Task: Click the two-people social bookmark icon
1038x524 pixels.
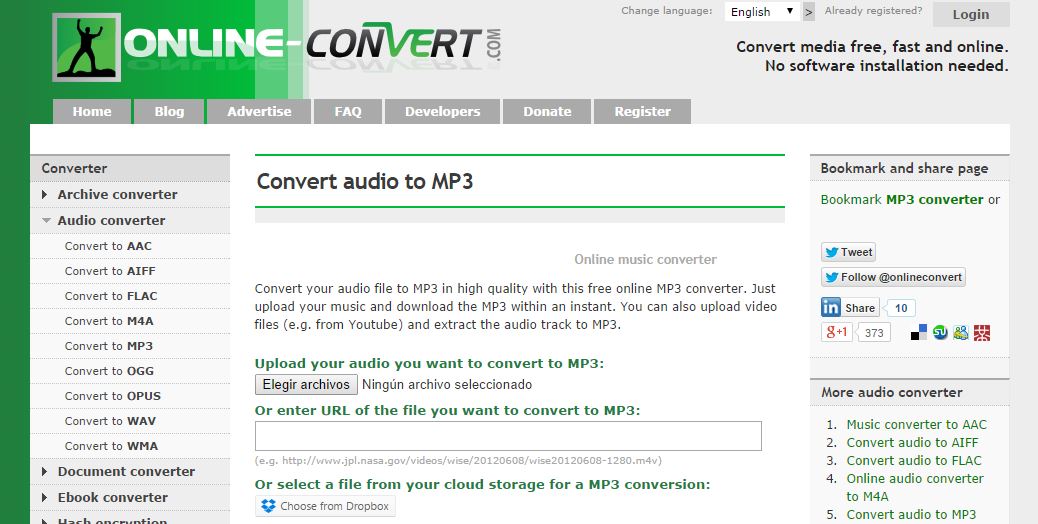Action: (x=961, y=332)
